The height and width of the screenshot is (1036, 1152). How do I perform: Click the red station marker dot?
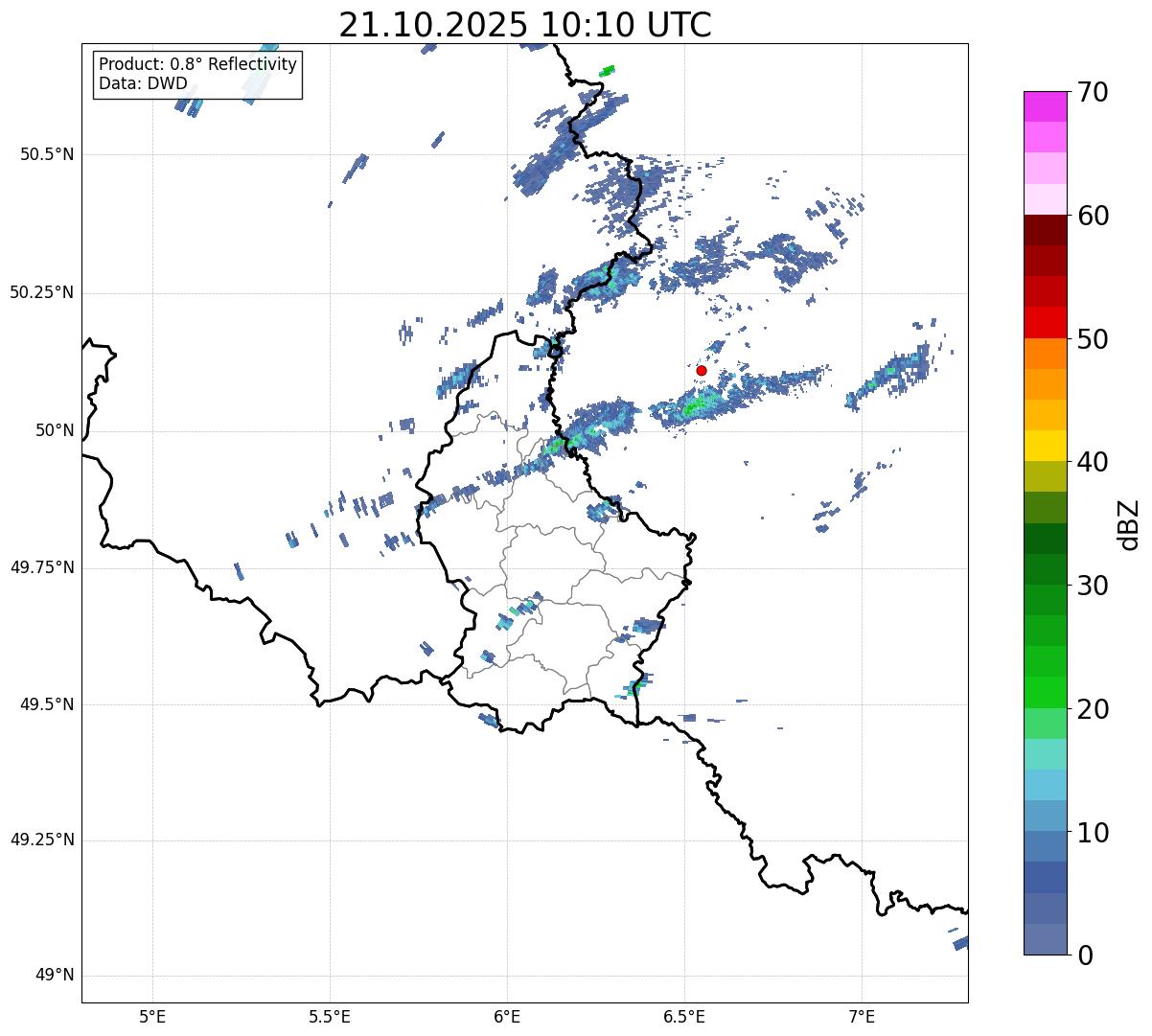click(702, 370)
